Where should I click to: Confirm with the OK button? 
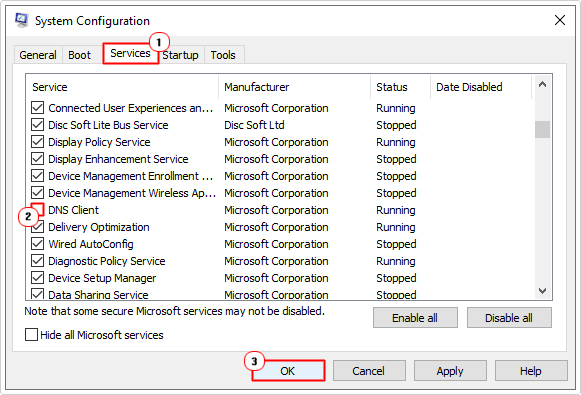tap(288, 371)
